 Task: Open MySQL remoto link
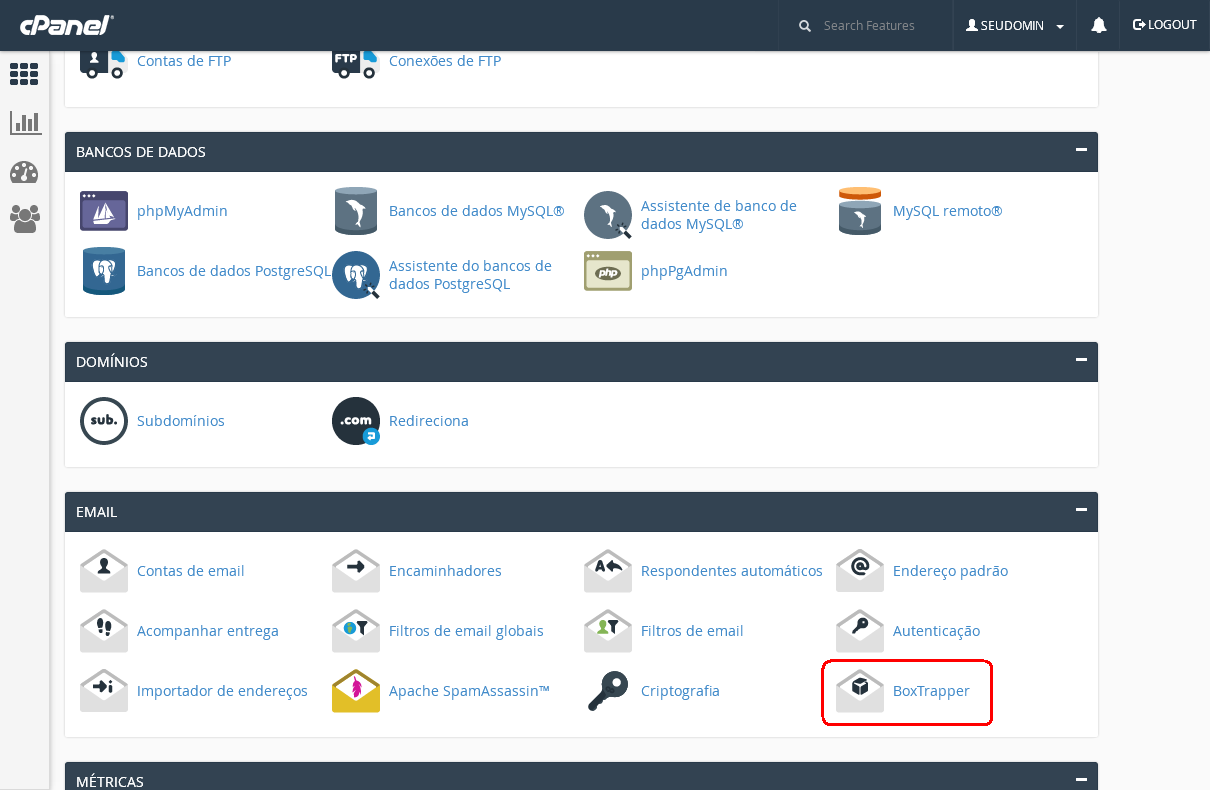pyautogui.click(x=947, y=211)
